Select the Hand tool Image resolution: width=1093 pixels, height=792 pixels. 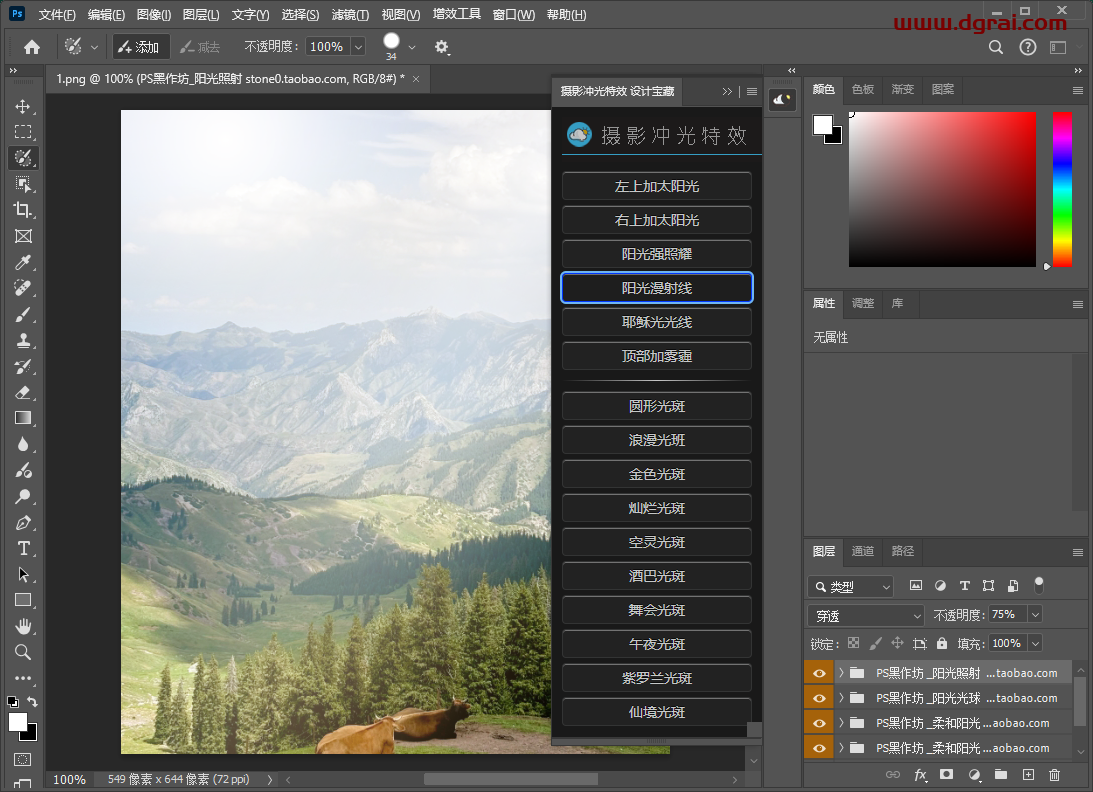(x=23, y=626)
